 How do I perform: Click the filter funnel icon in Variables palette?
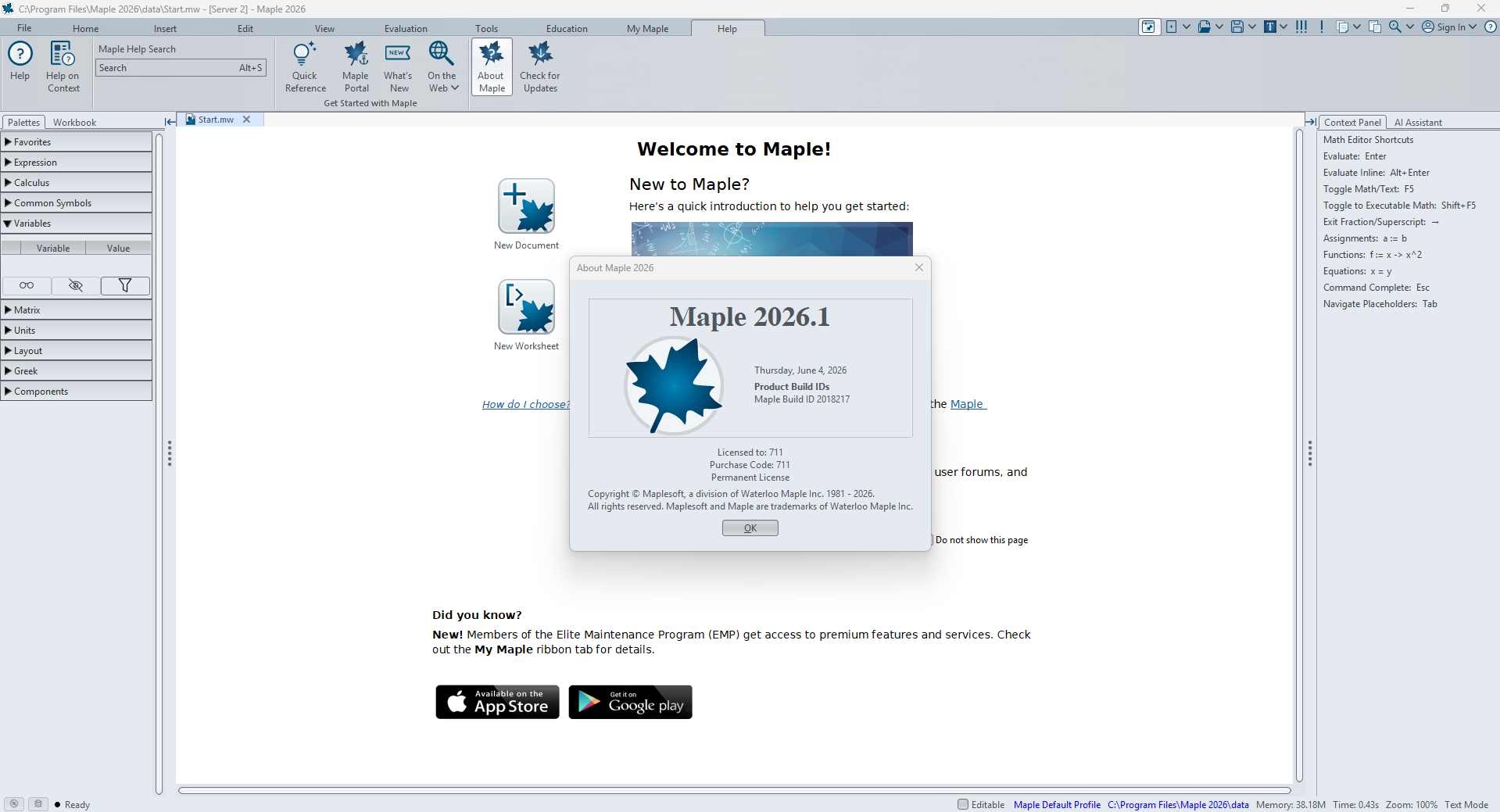tap(125, 285)
